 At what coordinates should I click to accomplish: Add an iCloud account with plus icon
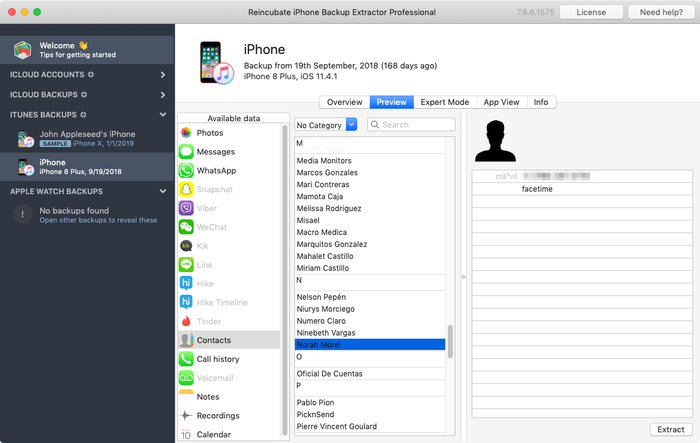point(91,75)
